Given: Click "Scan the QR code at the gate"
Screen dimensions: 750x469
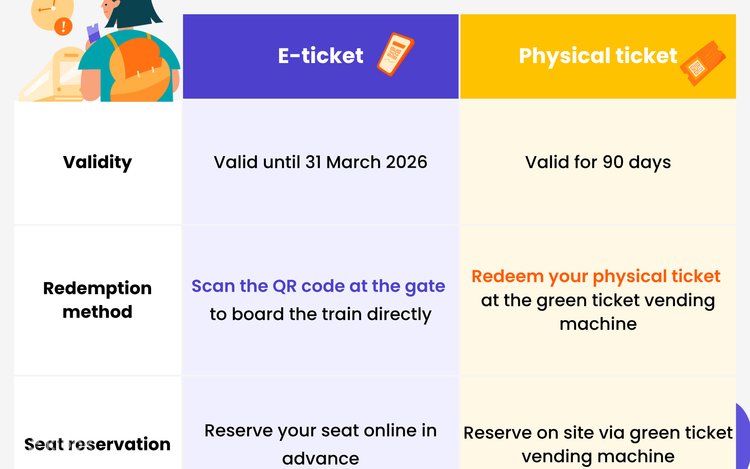Looking at the screenshot, I should tap(318, 286).
